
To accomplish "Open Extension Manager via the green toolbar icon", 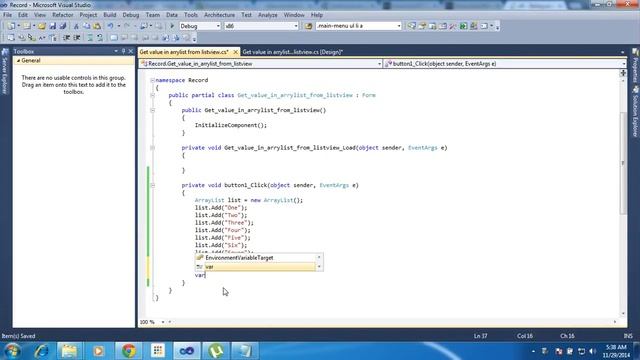I will 463,26.
